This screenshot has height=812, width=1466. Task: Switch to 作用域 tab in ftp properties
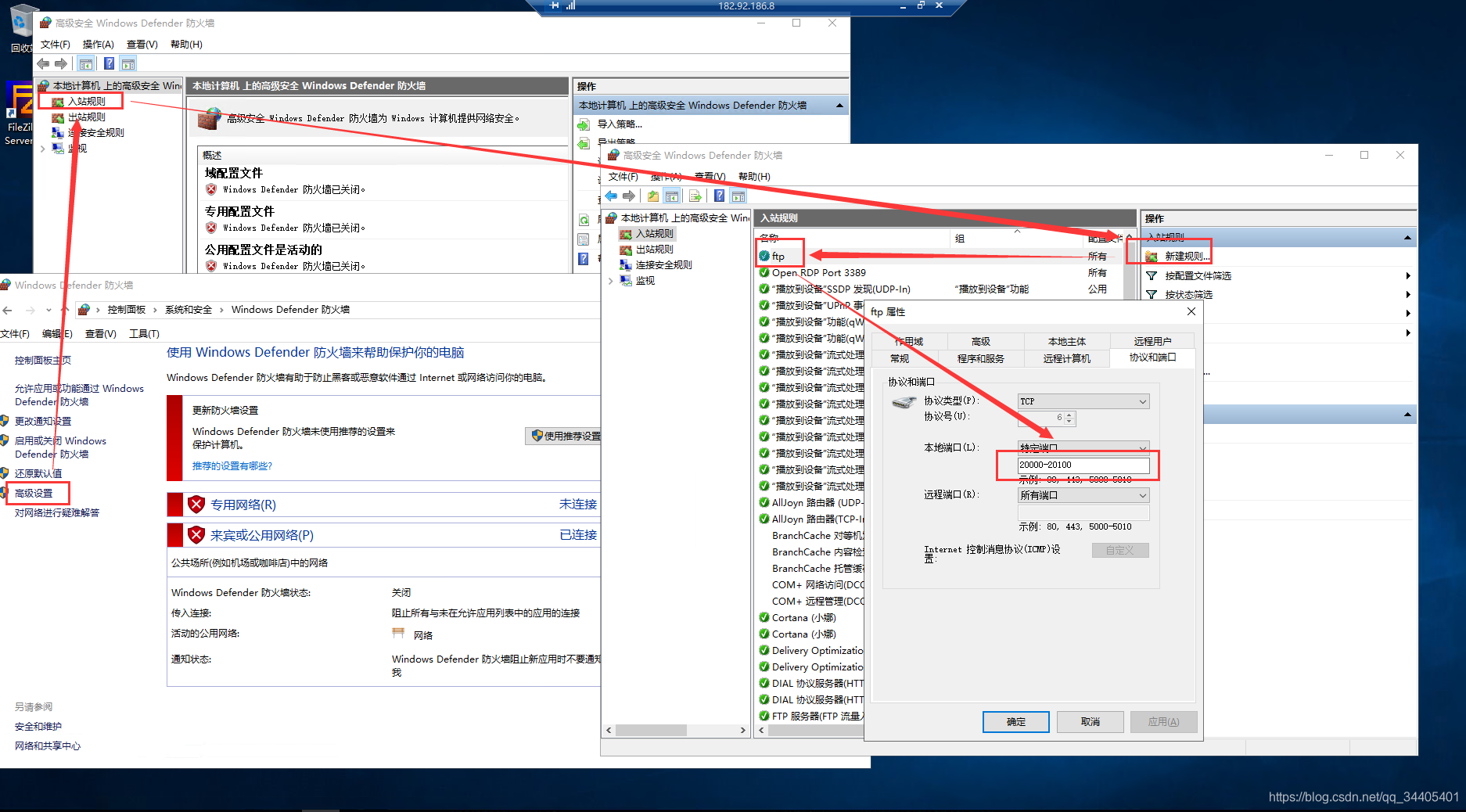(909, 341)
